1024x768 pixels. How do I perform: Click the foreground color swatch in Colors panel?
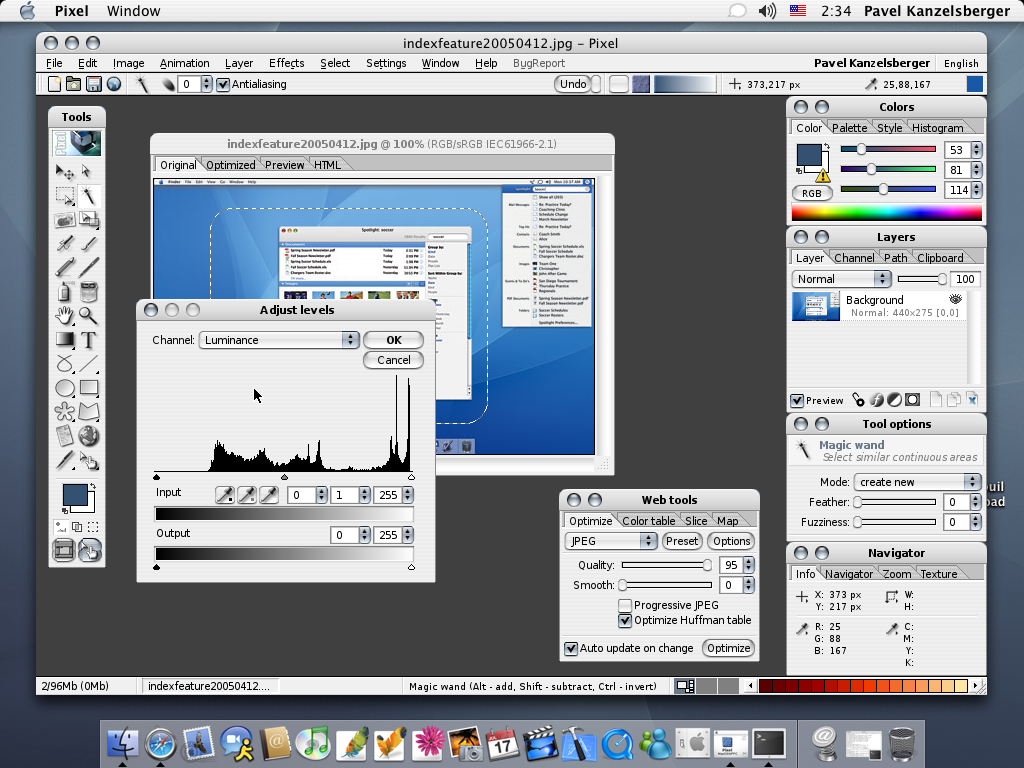tap(808, 155)
